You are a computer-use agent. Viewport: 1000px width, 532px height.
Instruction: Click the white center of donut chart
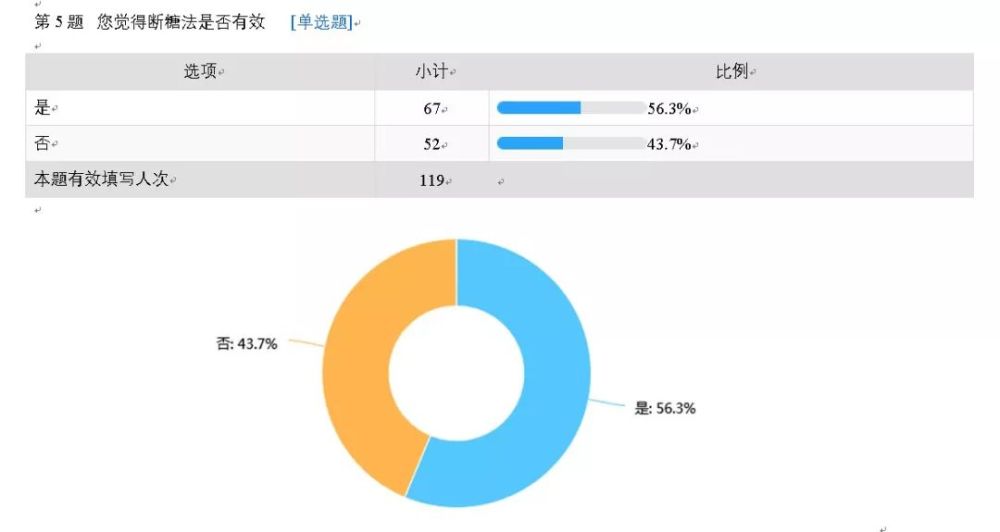pyautogui.click(x=457, y=373)
